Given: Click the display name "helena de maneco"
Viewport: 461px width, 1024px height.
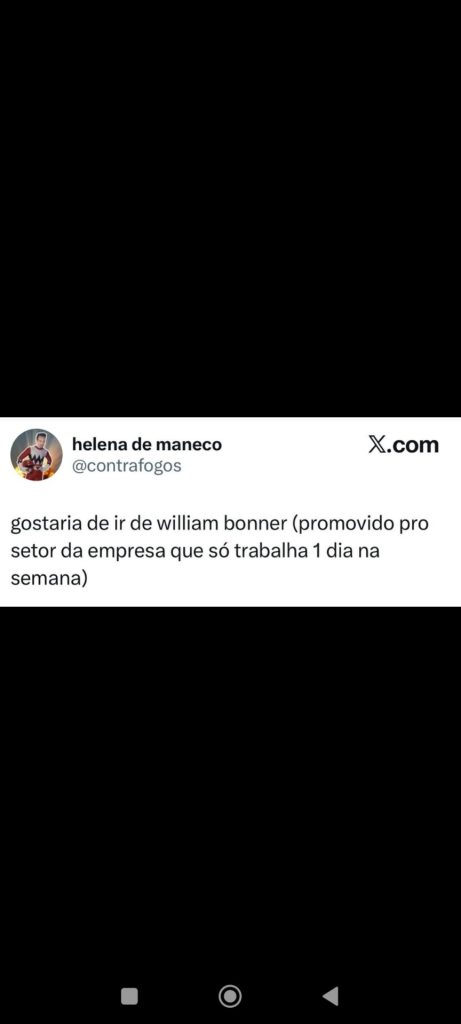Looking at the screenshot, I should [x=147, y=445].
